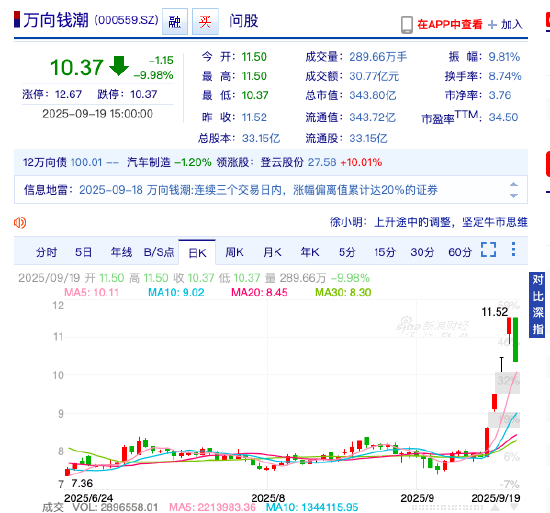This screenshot has width=550, height=513.
Task: Click the 换手率 value 8.74%
Action: [505, 76]
